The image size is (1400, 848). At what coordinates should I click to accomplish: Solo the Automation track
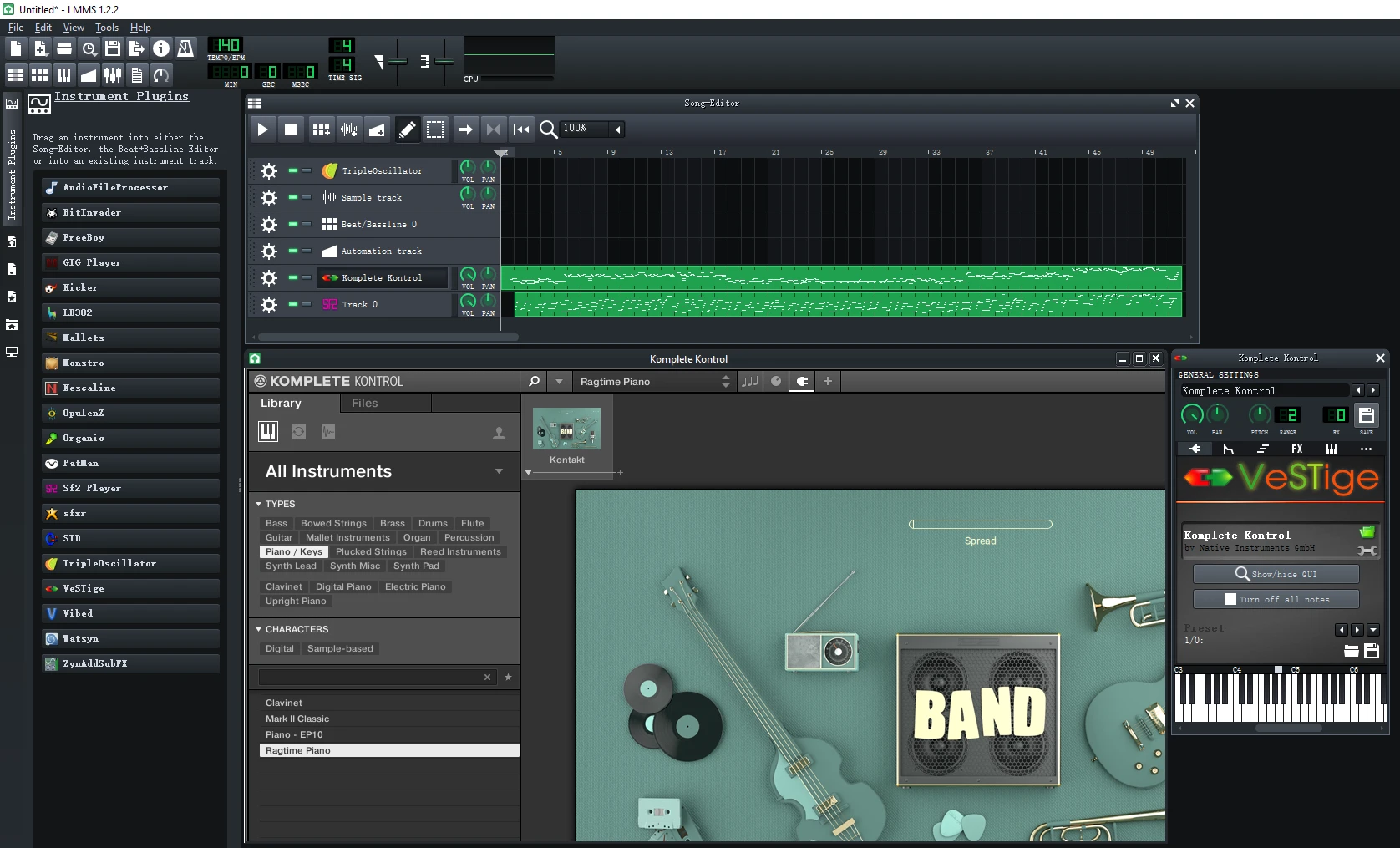307,251
